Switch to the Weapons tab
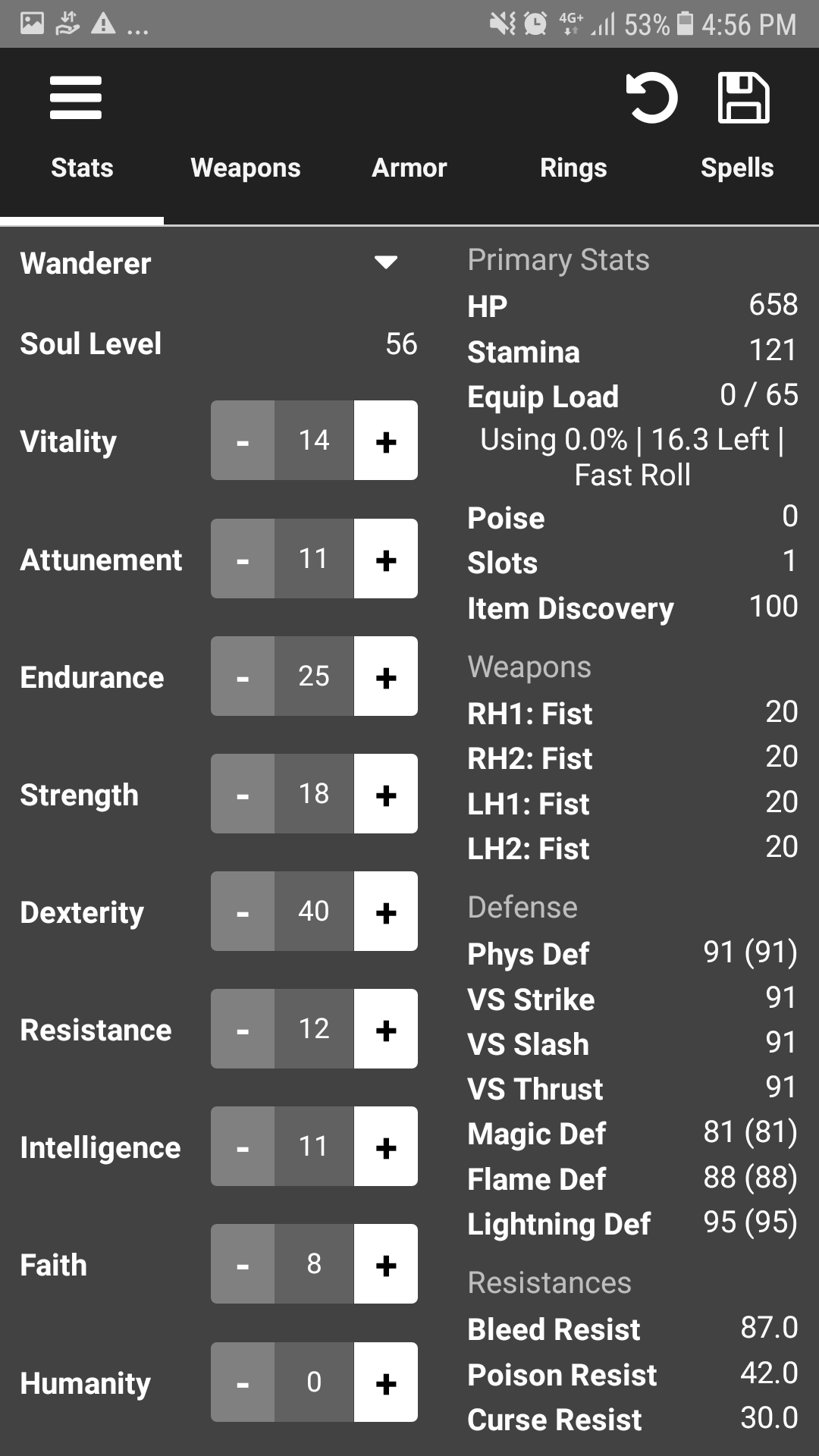This screenshot has width=819, height=1456. point(246,168)
